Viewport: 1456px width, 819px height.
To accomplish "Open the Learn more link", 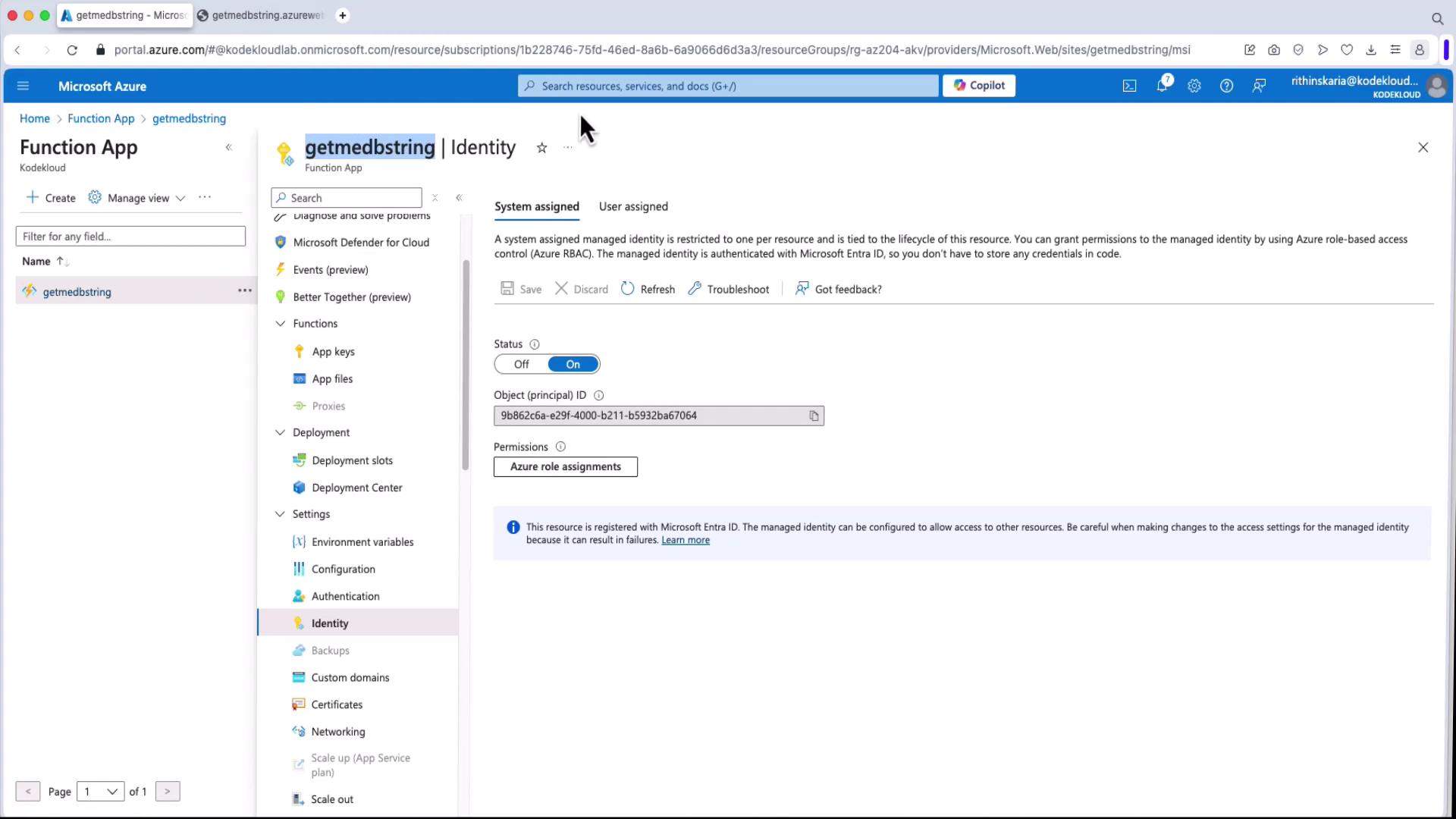I will 685,540.
